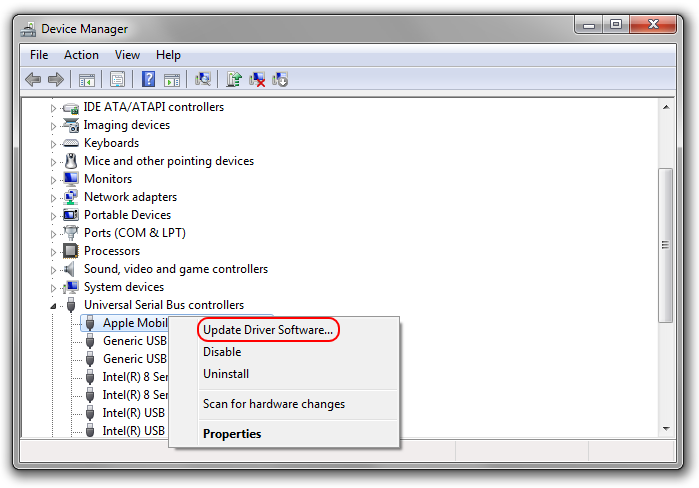The height and width of the screenshot is (488, 699).
Task: Open the Action menu
Action: [x=81, y=55]
